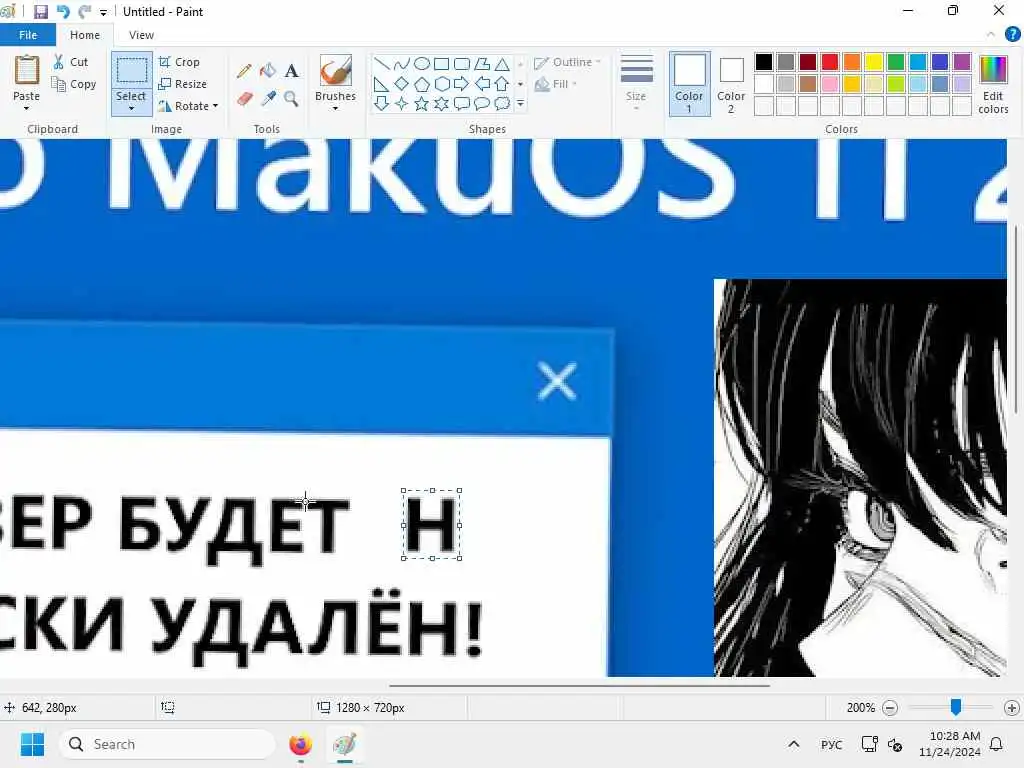Viewport: 1024px width, 768px height.
Task: Open the Brushes tool
Action: point(336,71)
